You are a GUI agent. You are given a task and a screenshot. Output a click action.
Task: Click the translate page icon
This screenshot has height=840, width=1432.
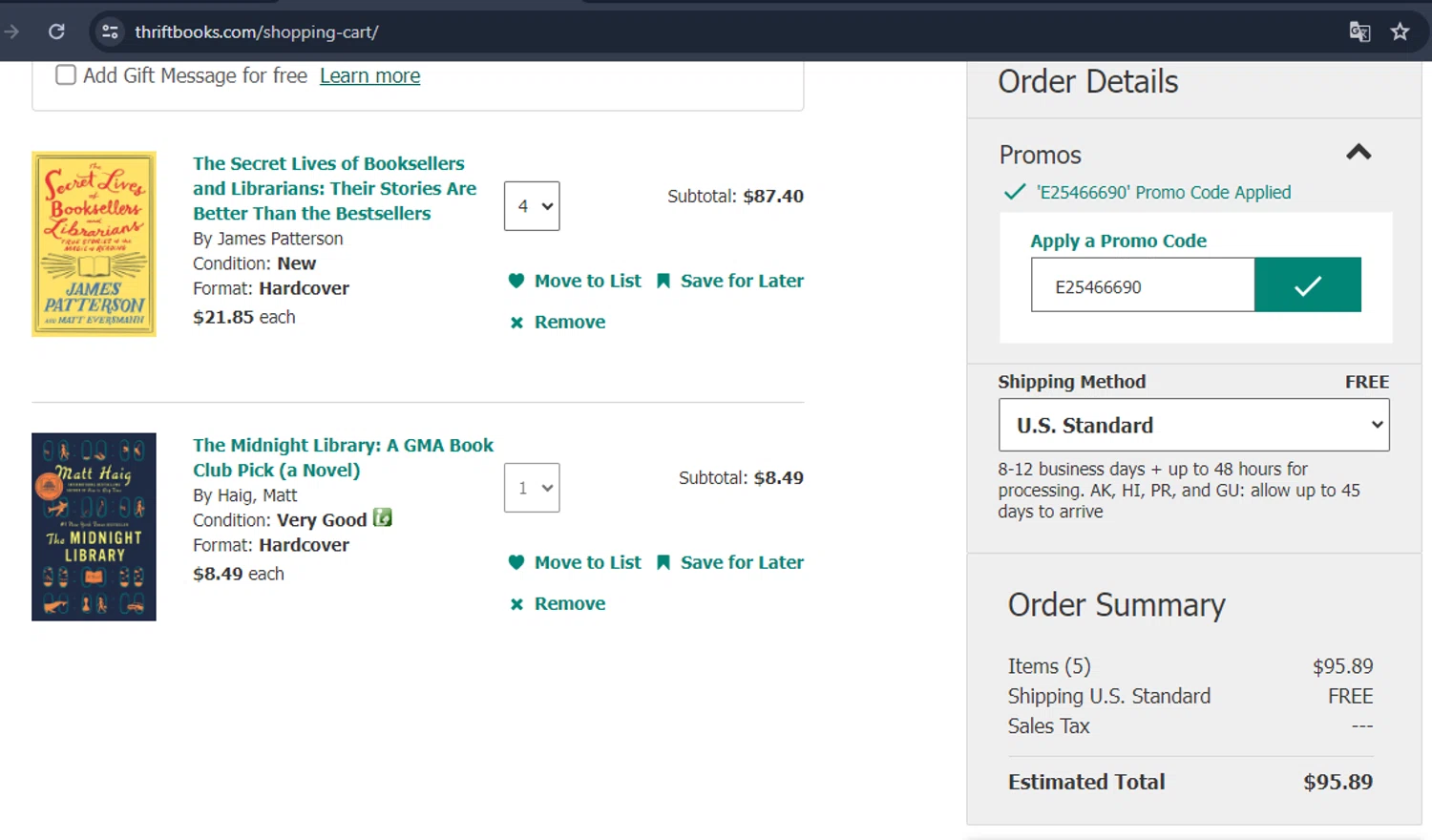[1359, 31]
